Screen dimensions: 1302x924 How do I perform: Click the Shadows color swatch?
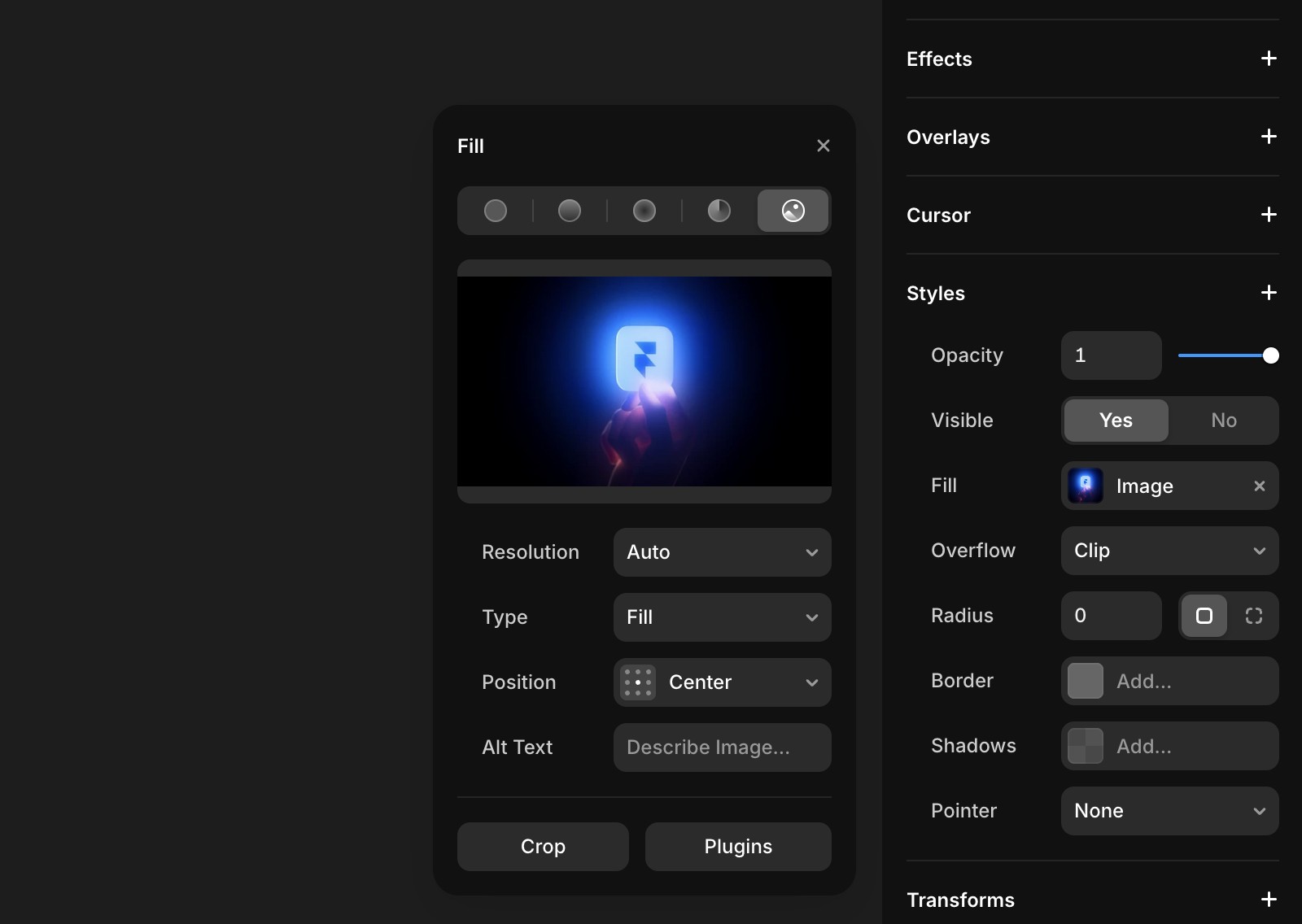pos(1086,746)
